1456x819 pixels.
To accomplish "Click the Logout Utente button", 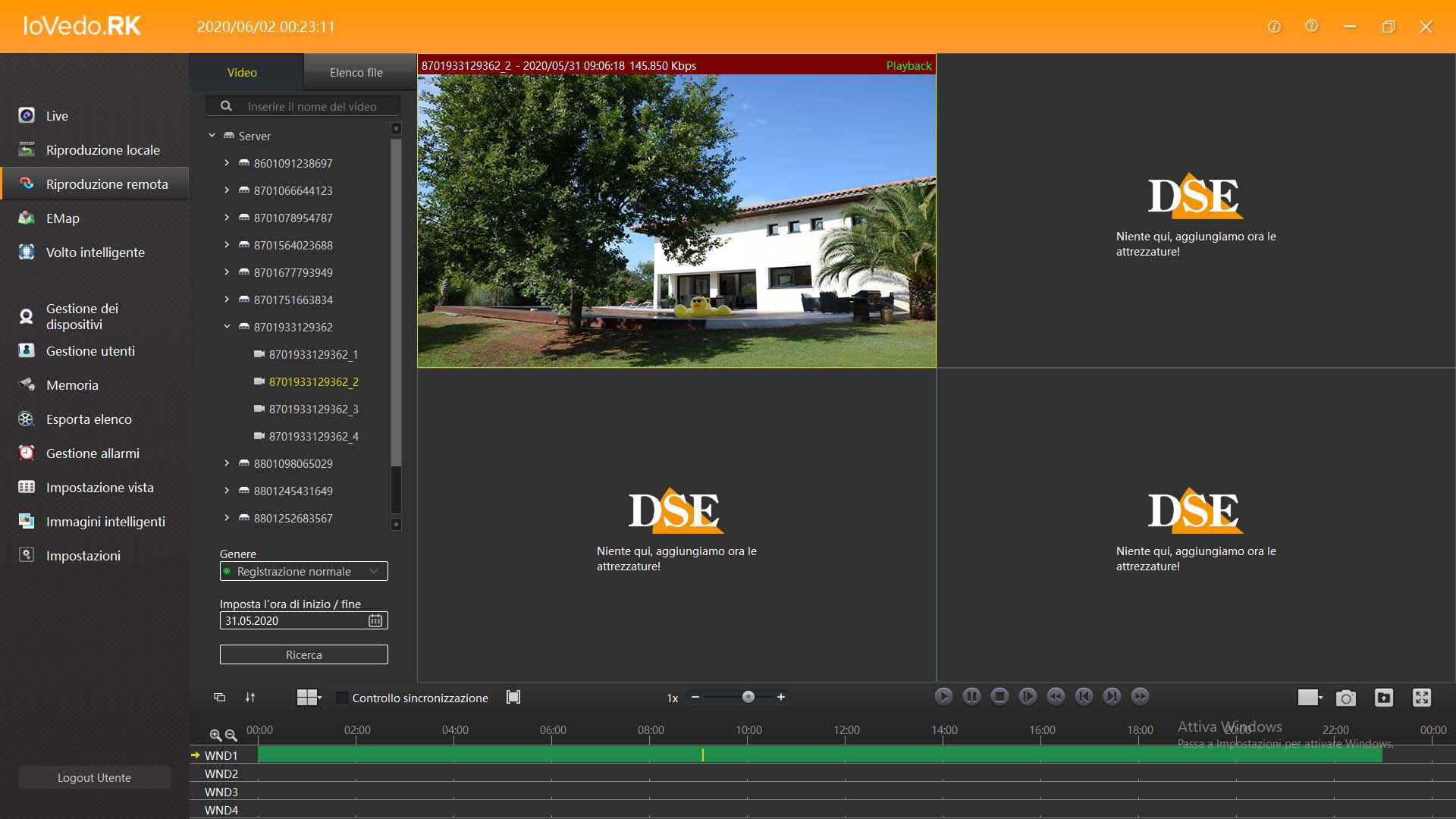I will 94,777.
